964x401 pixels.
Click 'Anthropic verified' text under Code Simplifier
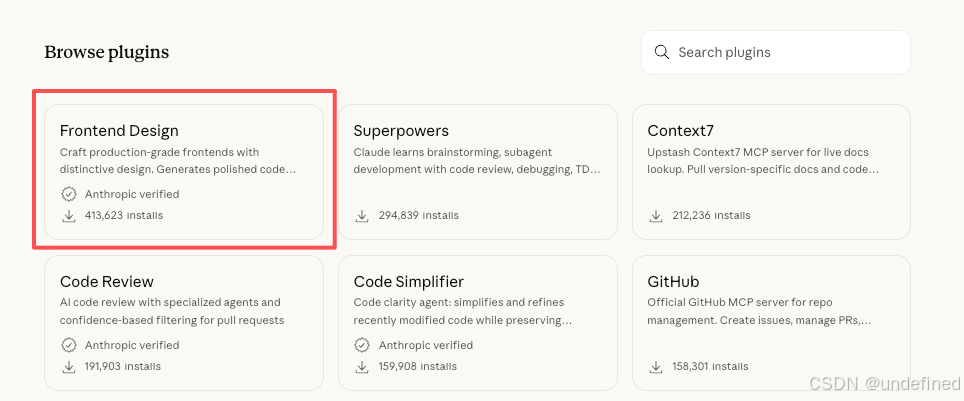(426, 345)
